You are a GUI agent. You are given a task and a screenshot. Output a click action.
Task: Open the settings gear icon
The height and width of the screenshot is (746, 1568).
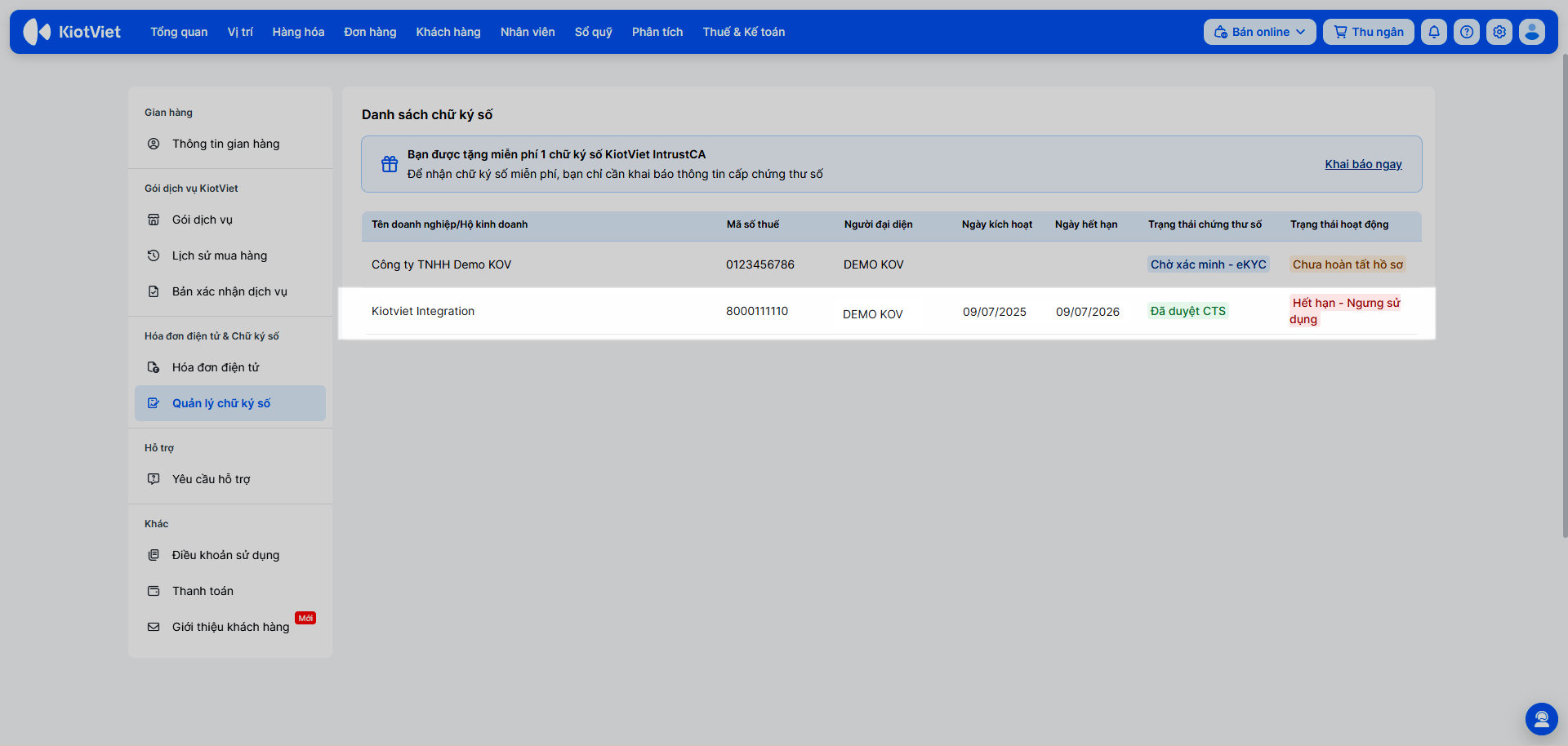[x=1499, y=32]
